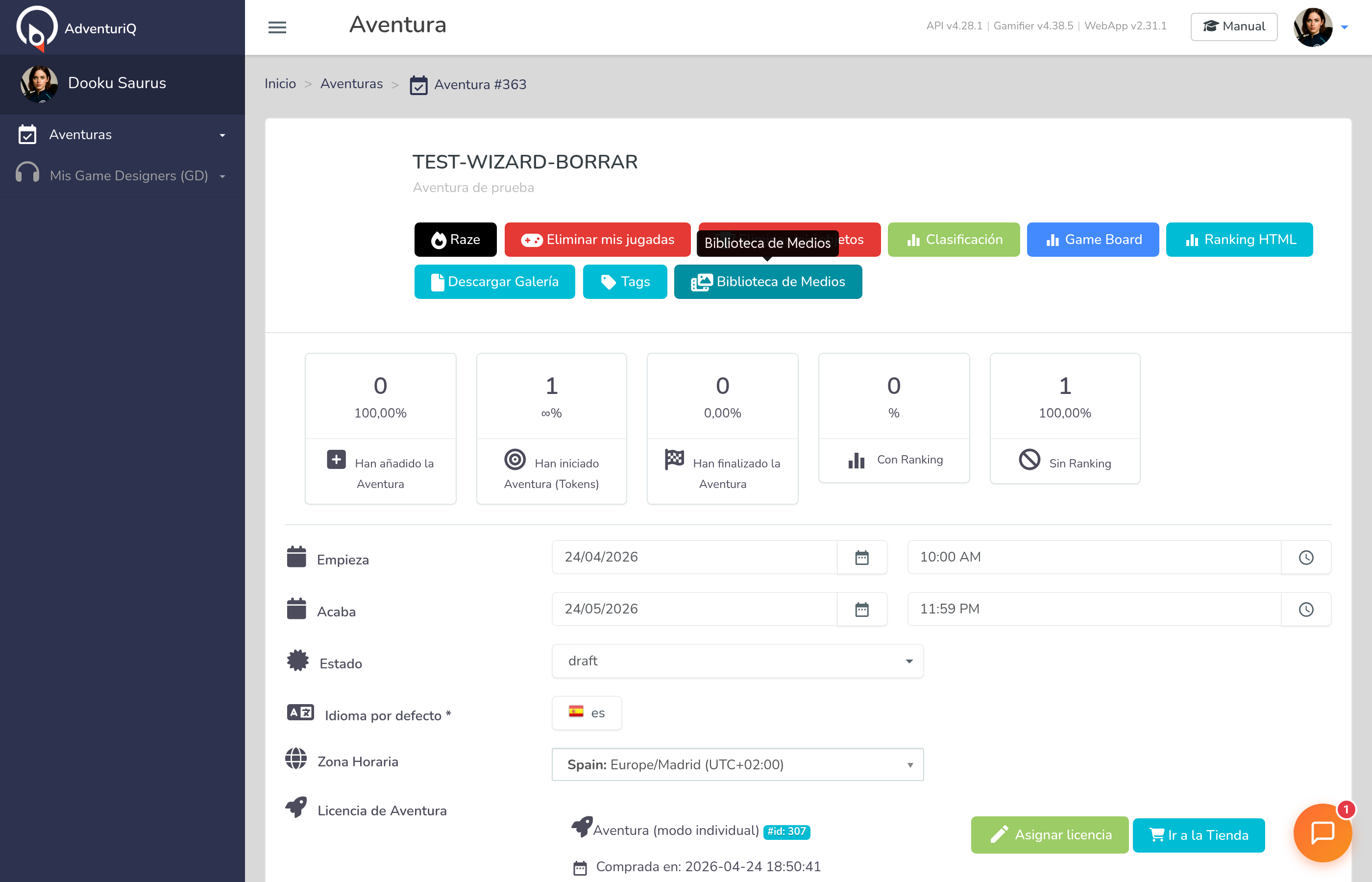Viewport: 1372px width, 882px height.
Task: Click the Aventura #363 breadcrumb
Action: tap(468, 84)
